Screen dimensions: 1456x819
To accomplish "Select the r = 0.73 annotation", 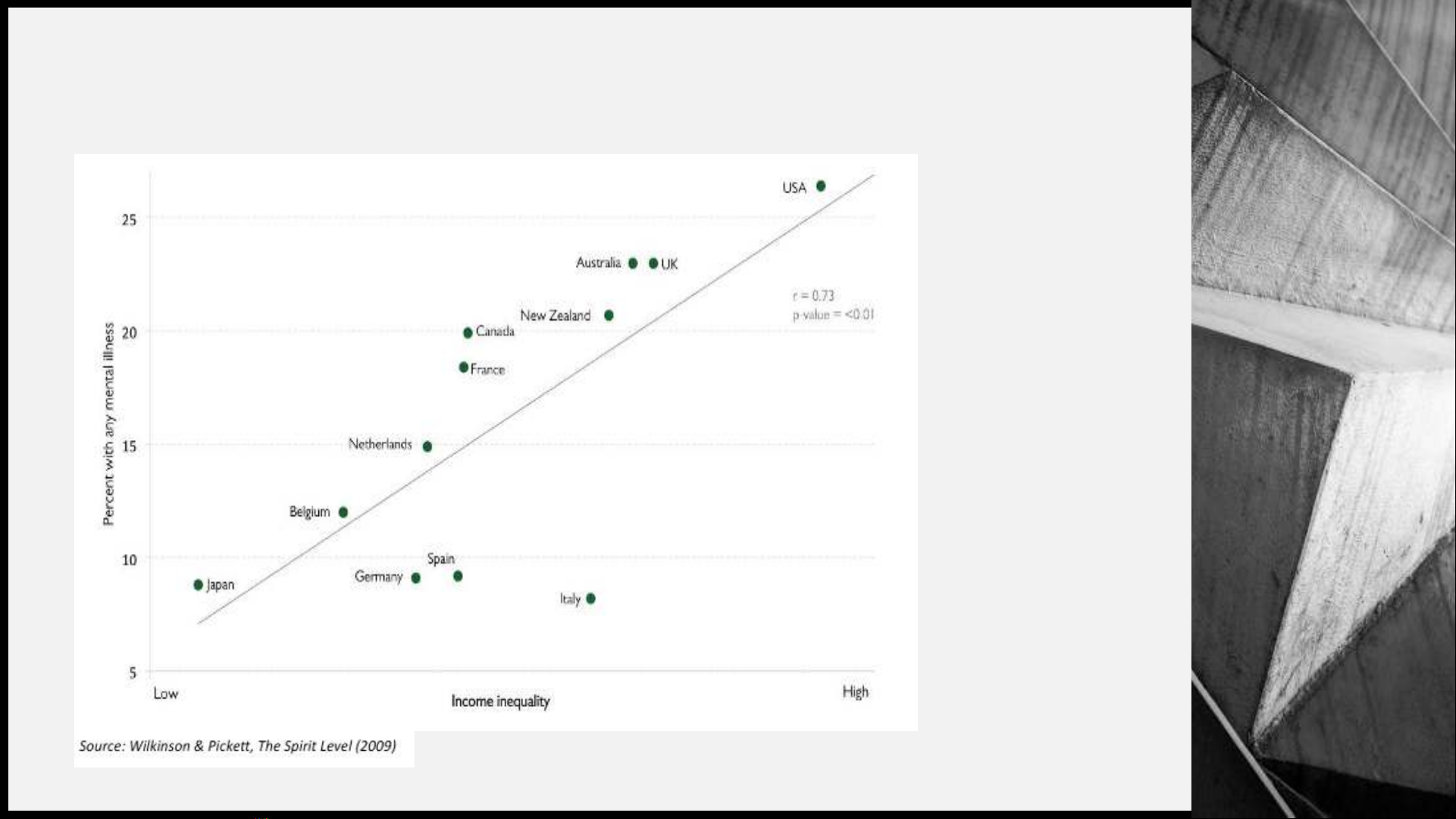I will [x=813, y=296].
